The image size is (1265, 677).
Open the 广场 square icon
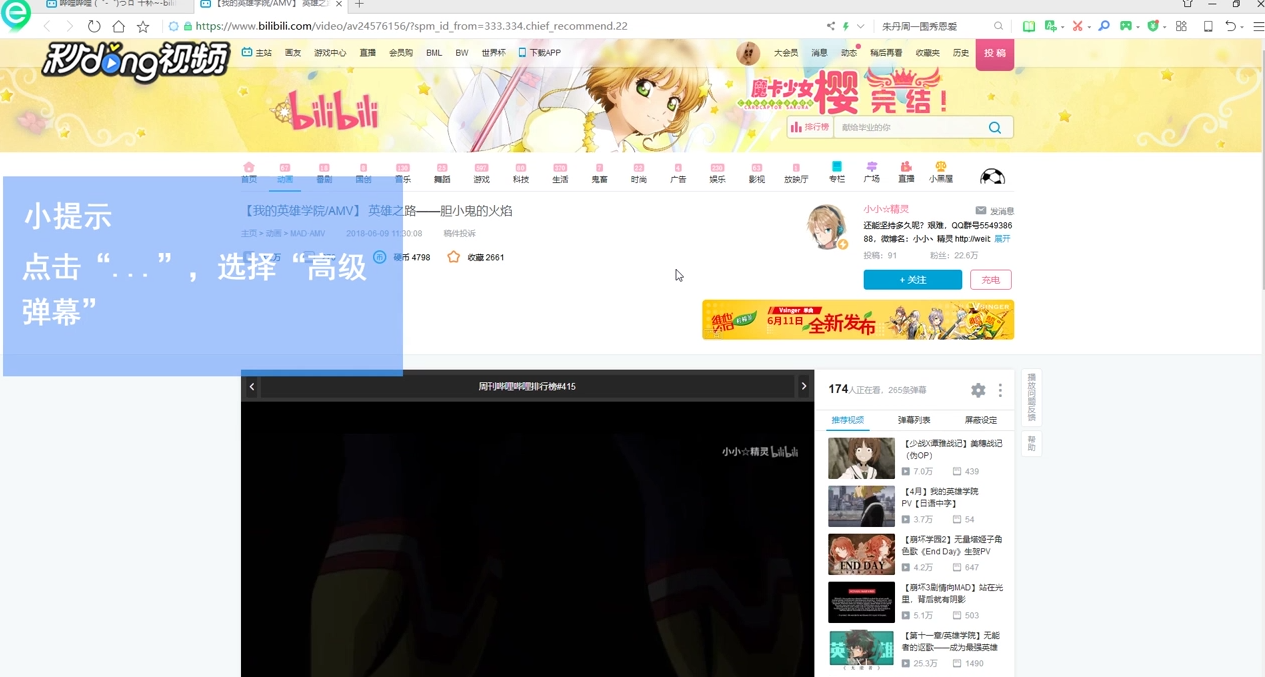(872, 172)
